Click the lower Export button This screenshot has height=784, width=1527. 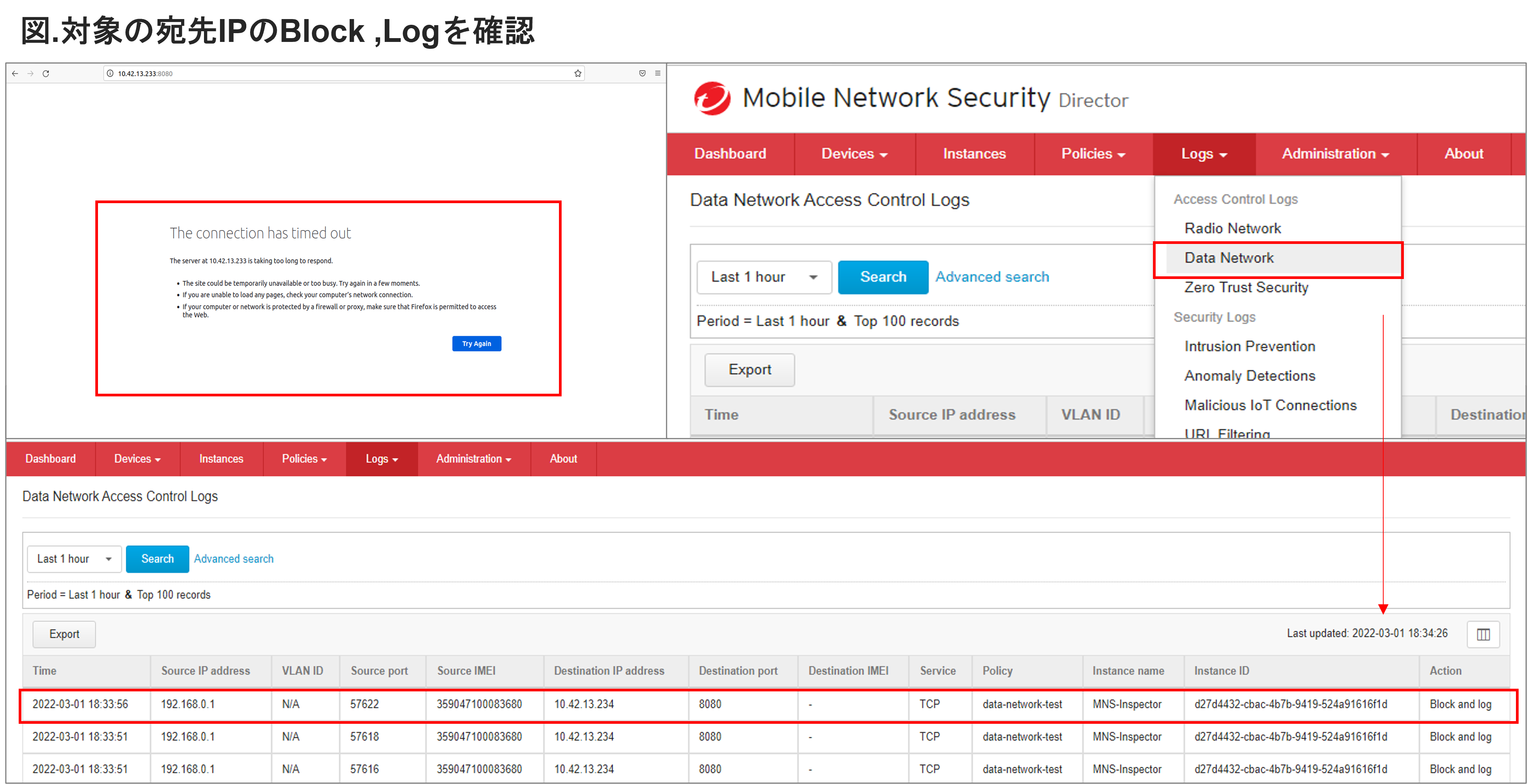64,634
